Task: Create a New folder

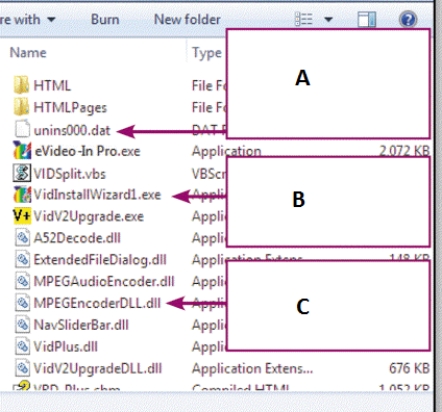Action: click(x=187, y=20)
